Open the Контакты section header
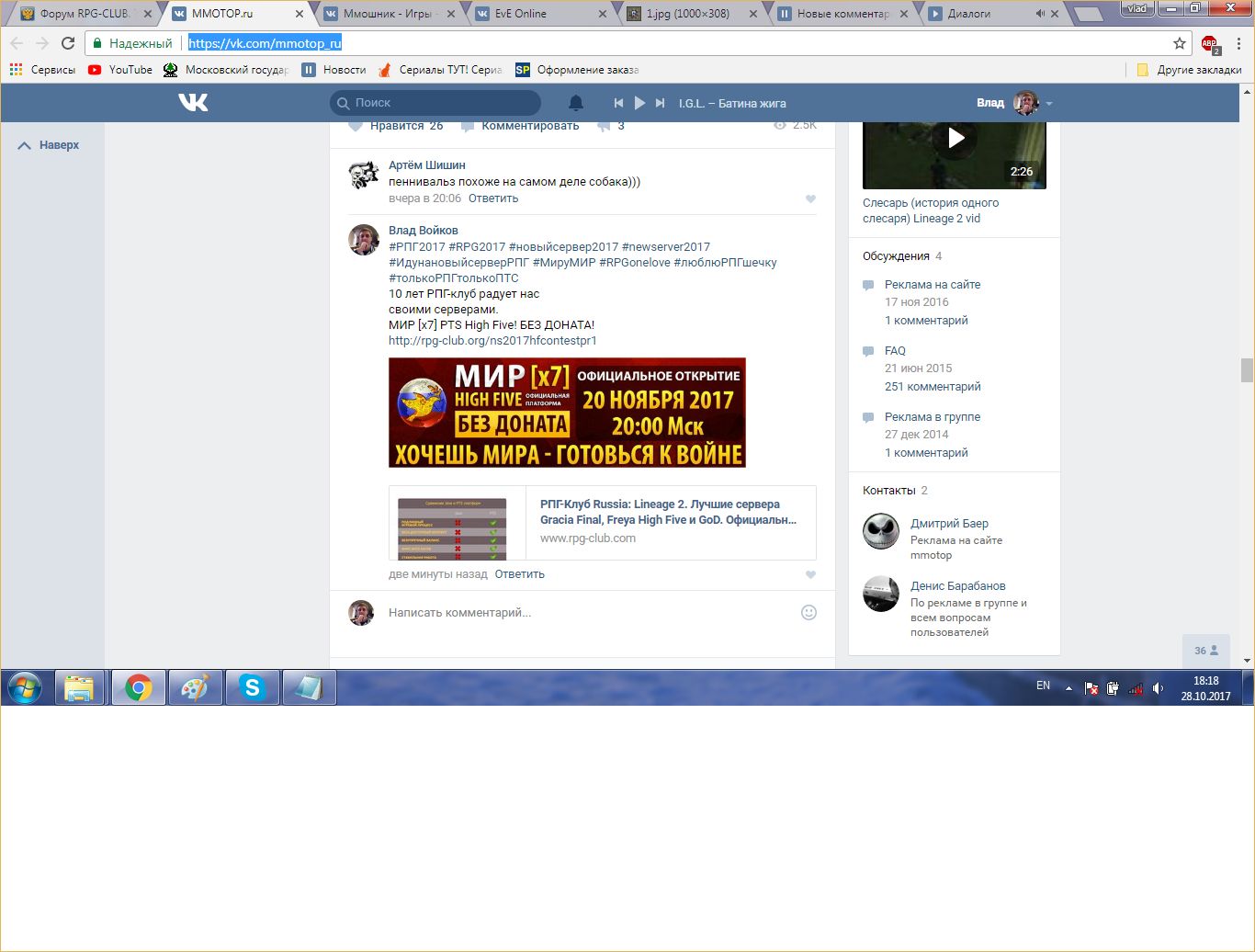1255x952 pixels. point(891,491)
